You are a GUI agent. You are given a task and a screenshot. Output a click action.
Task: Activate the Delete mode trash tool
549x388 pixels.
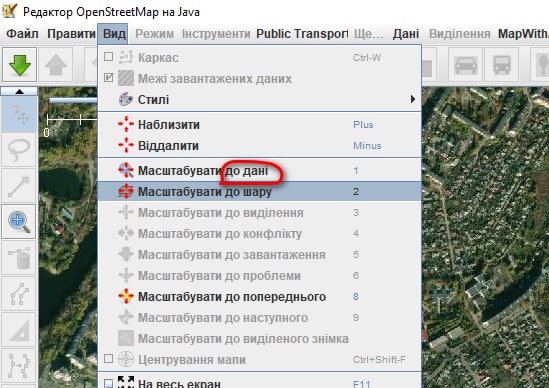(19, 258)
